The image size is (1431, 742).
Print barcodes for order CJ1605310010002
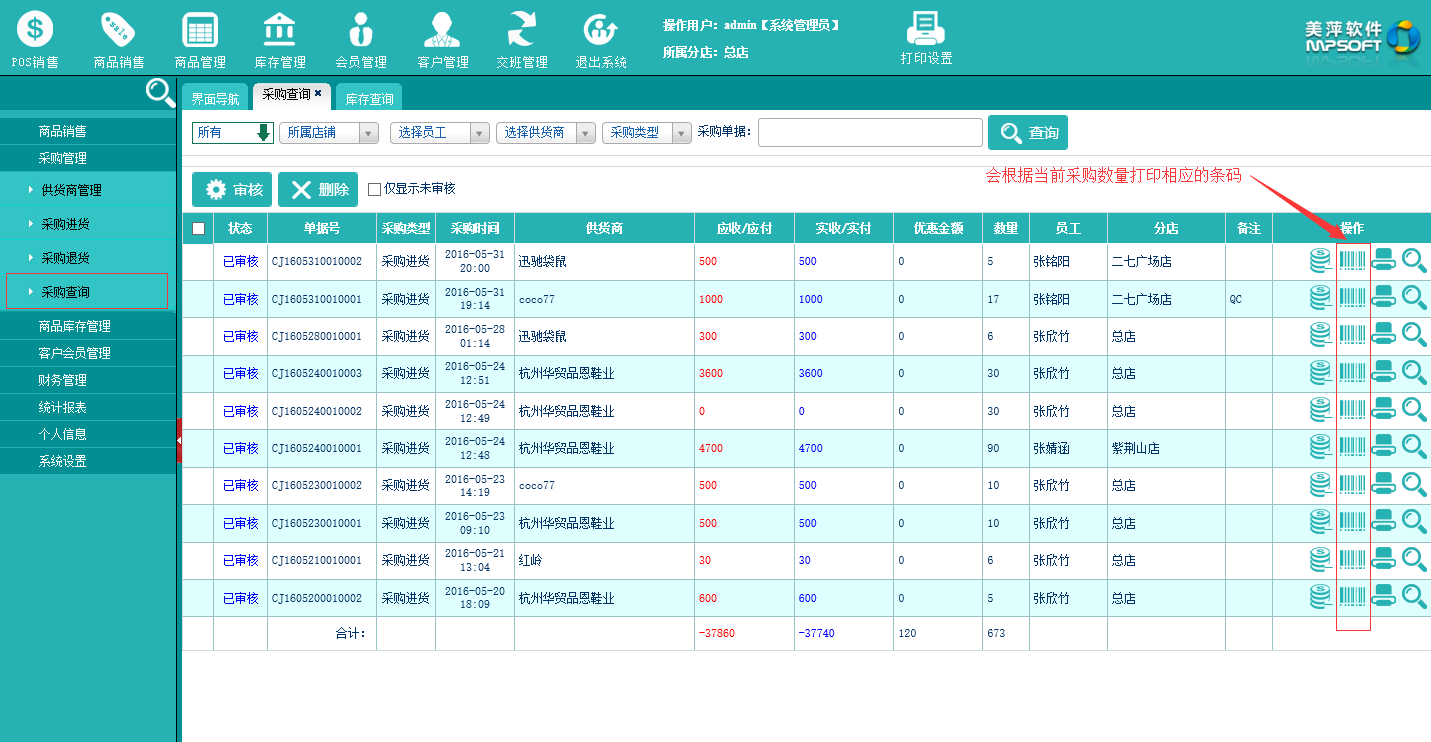pos(1353,261)
